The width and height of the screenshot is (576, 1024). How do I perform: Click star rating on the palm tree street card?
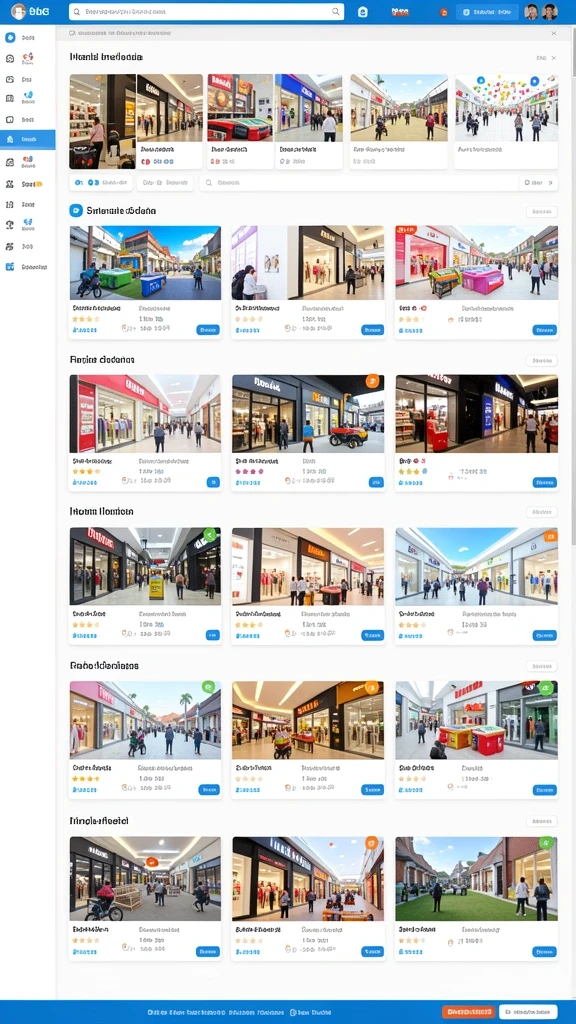[86, 779]
